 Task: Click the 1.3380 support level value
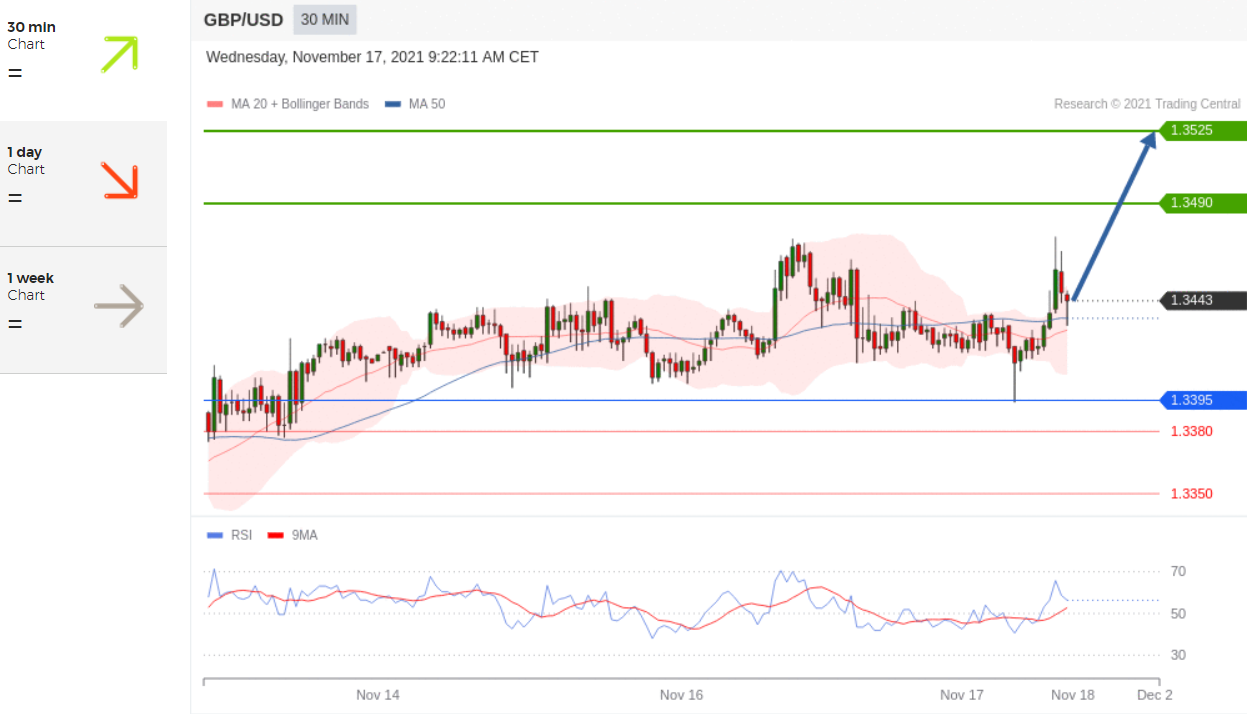[1192, 431]
